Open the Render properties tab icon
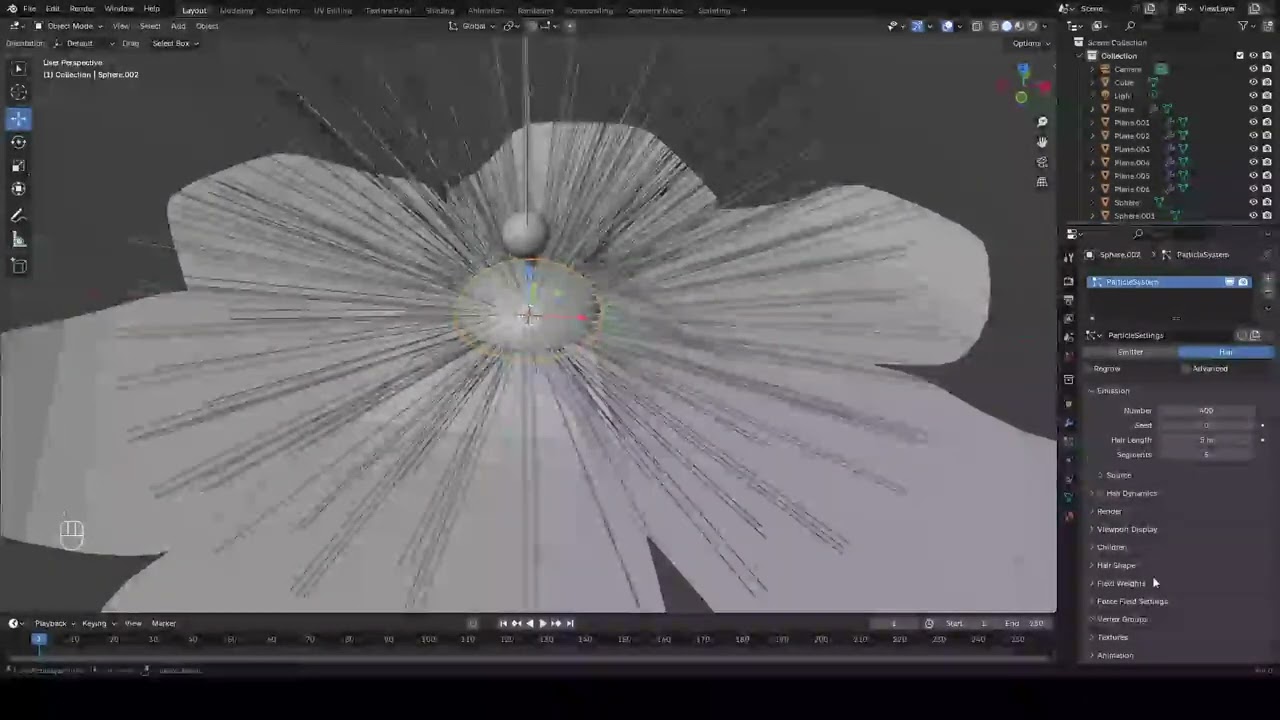 [1069, 281]
